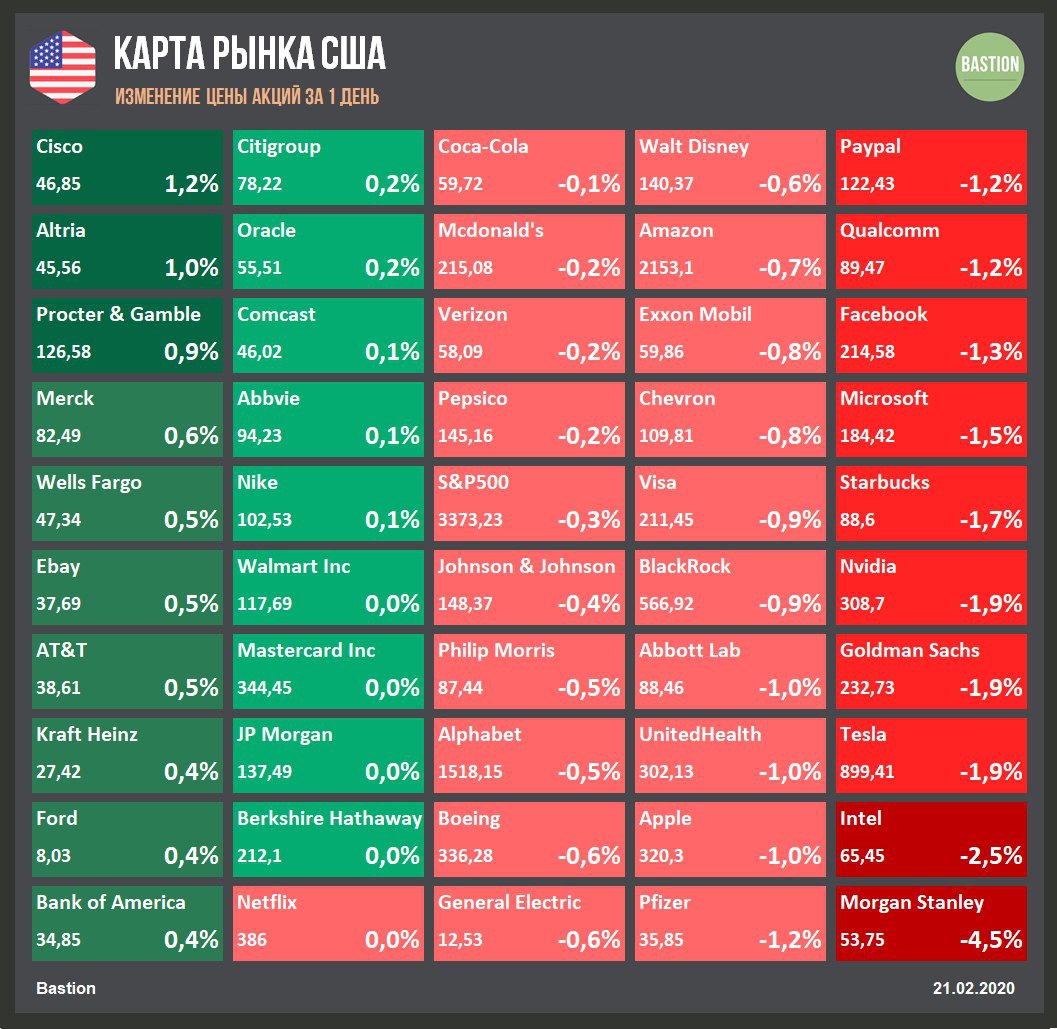Click the Walt Disney tile
The image size is (1057, 1029).
click(x=730, y=167)
